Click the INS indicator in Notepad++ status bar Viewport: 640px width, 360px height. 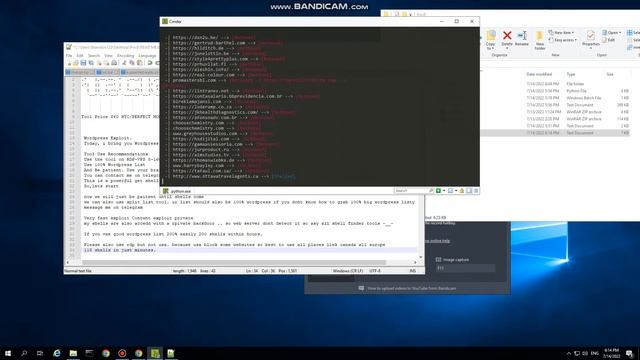pyautogui.click(x=413, y=271)
